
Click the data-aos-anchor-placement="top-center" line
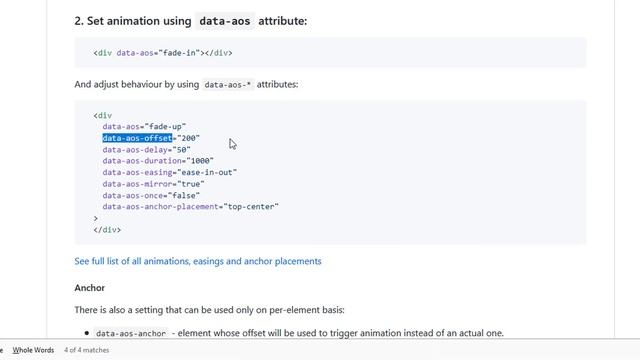pyautogui.click(x=191, y=207)
